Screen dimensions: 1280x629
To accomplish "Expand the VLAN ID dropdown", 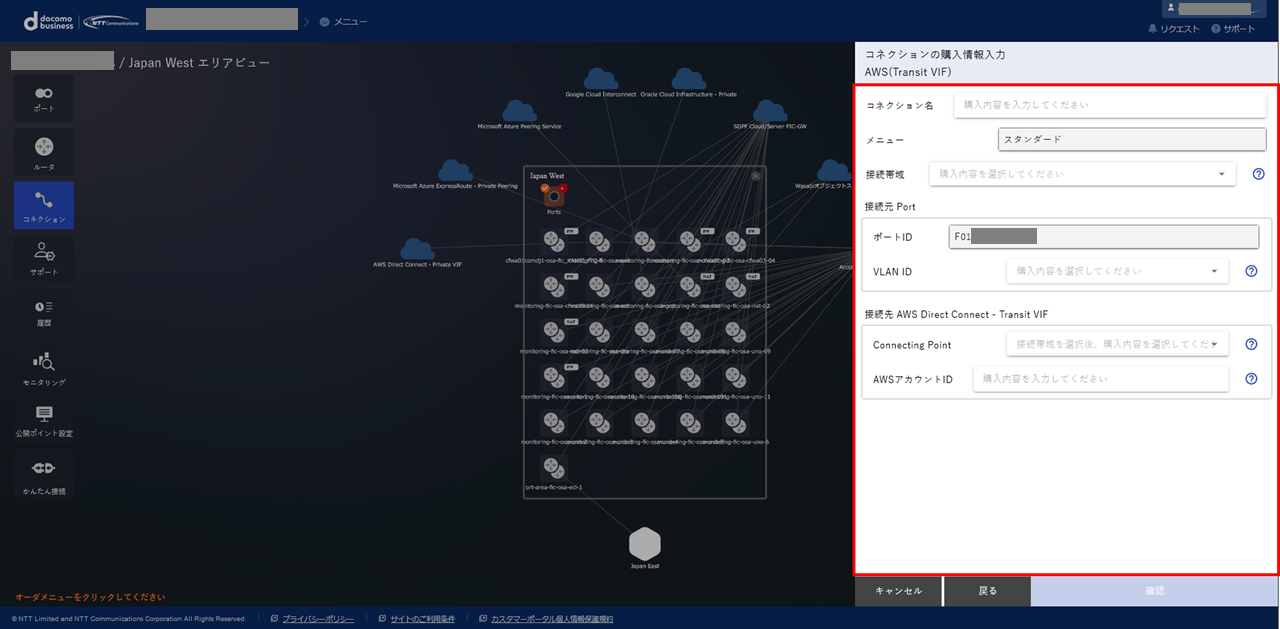I will point(1116,271).
